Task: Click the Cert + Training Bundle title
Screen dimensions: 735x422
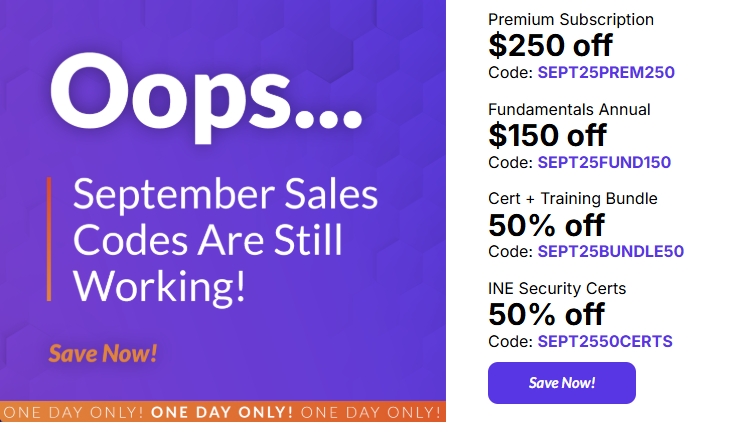Action: [572, 198]
